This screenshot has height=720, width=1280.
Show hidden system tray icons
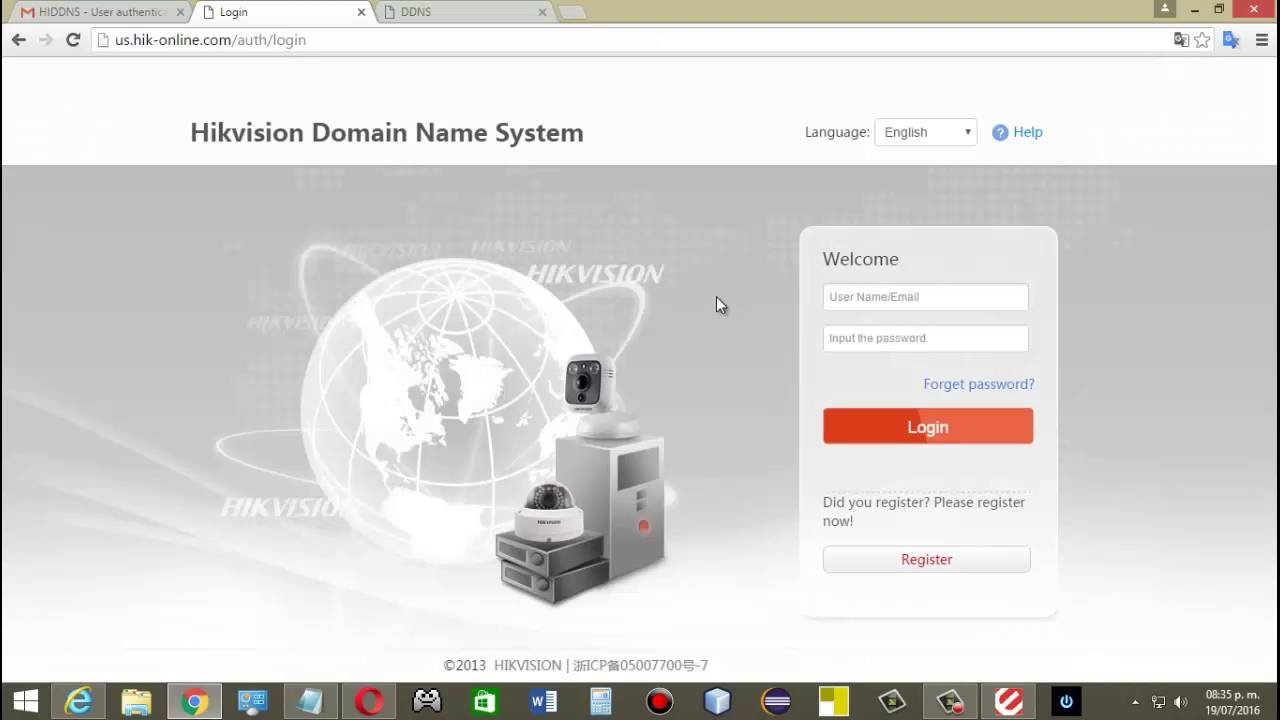[x=1135, y=702]
